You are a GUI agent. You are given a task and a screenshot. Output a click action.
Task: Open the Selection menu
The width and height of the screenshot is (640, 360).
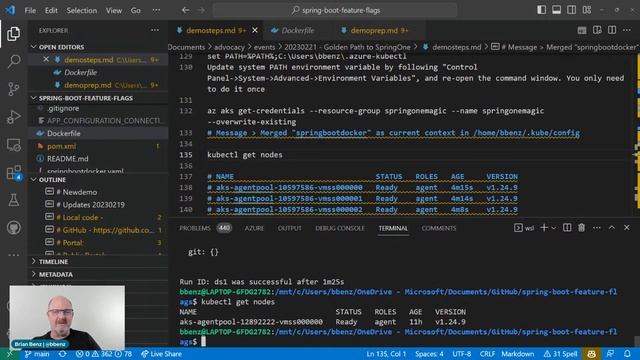coord(82,11)
